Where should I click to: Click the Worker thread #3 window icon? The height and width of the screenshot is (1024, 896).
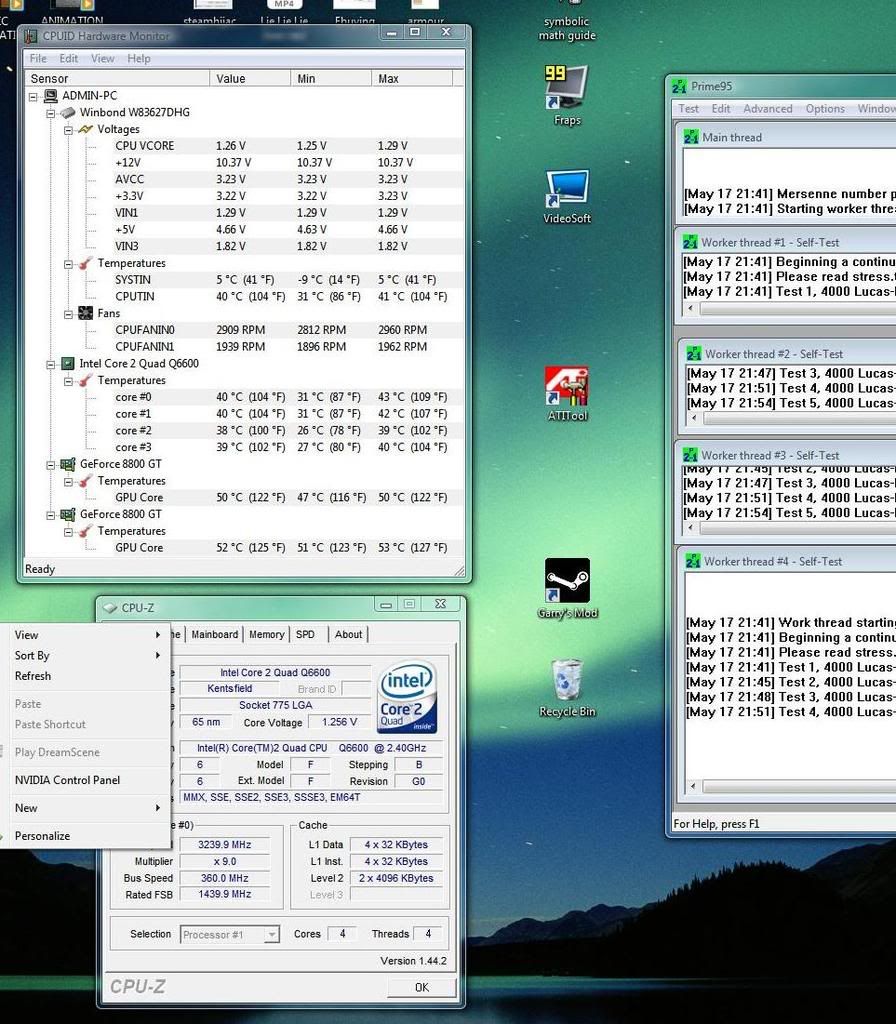(x=690, y=455)
